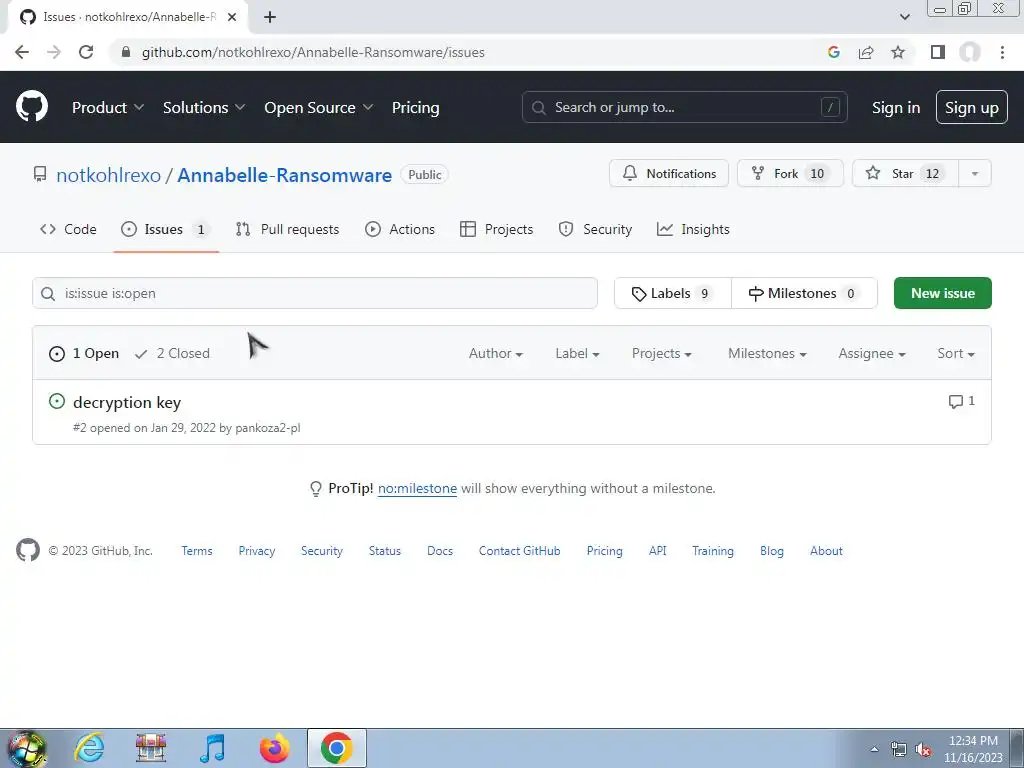Viewport: 1024px width, 768px height.
Task: Go back with the browser back arrow
Action: pyautogui.click(x=22, y=52)
